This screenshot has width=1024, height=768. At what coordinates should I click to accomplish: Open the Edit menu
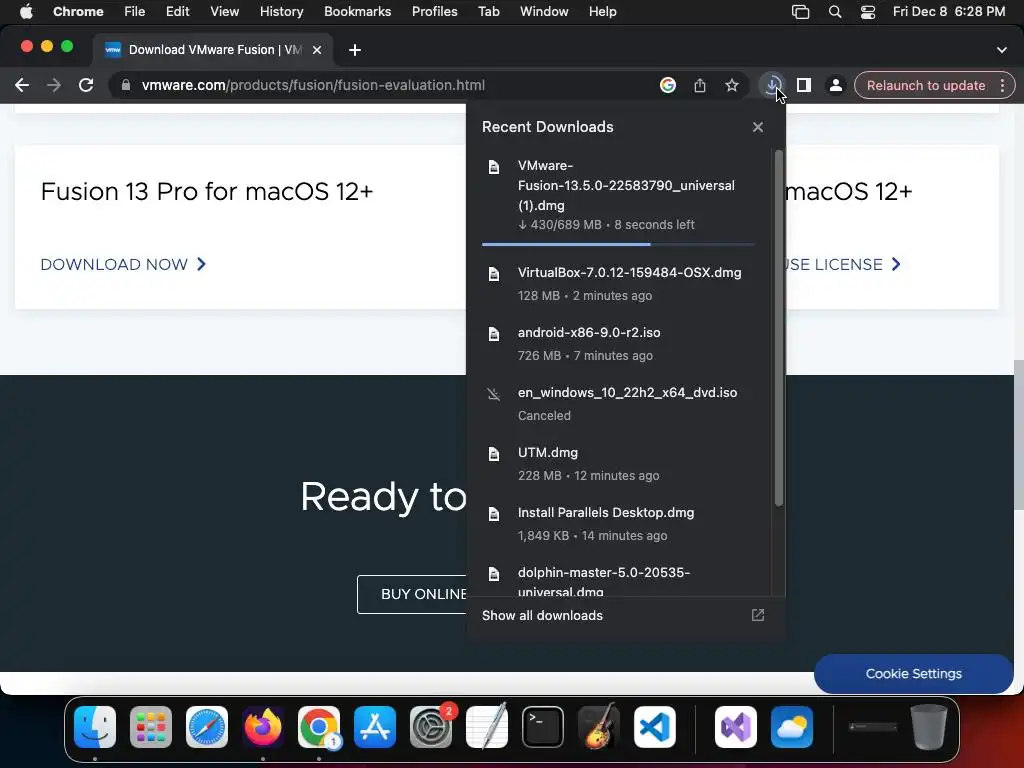[178, 11]
